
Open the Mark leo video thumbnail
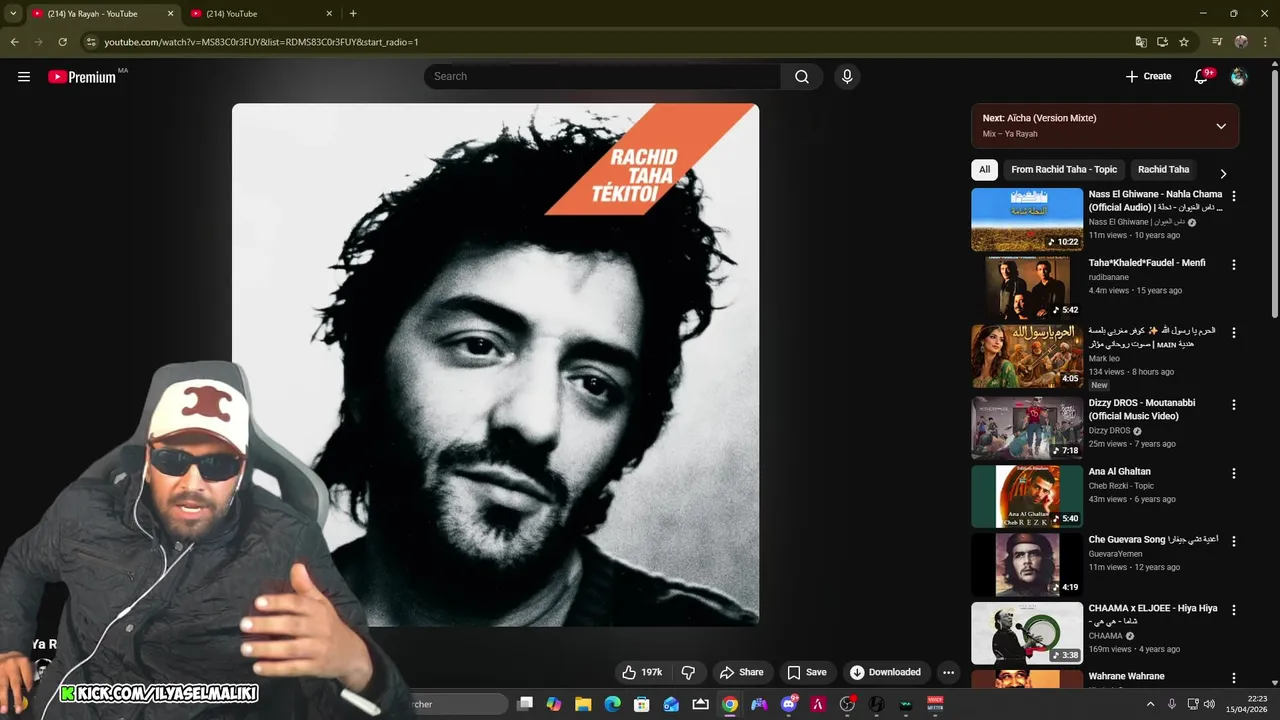[1027, 356]
